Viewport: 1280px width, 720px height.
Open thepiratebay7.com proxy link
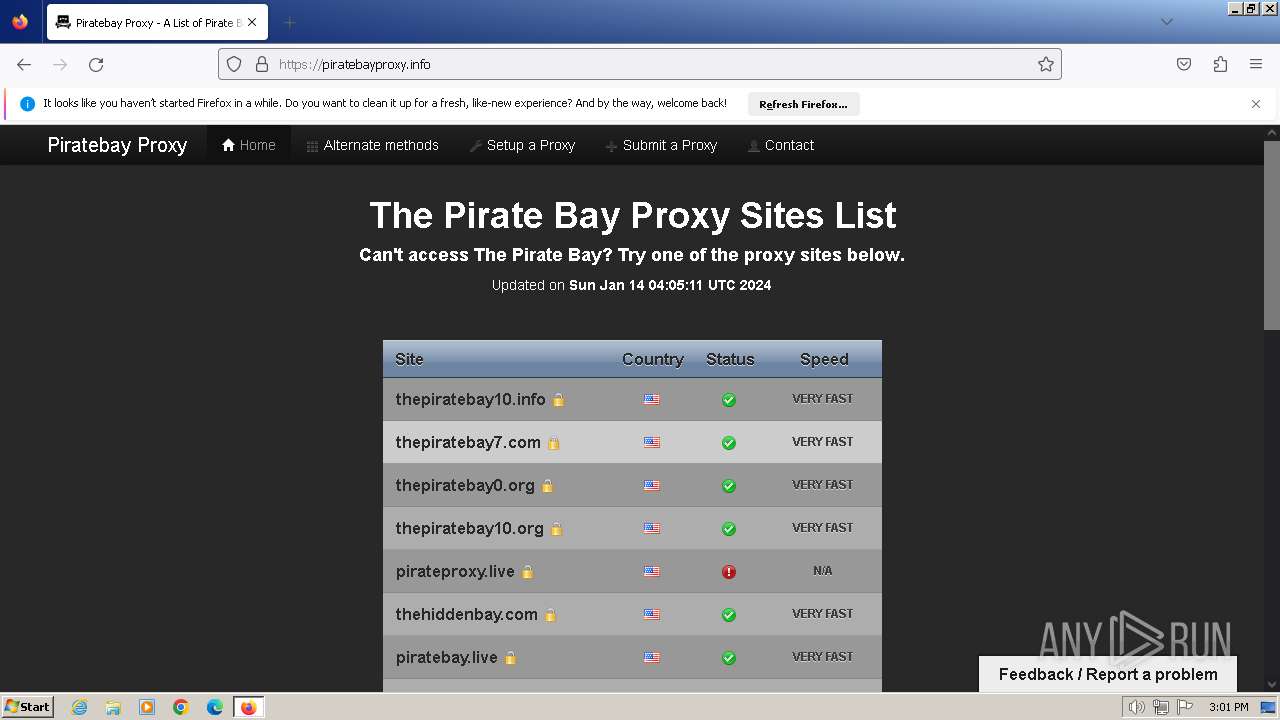coord(468,442)
